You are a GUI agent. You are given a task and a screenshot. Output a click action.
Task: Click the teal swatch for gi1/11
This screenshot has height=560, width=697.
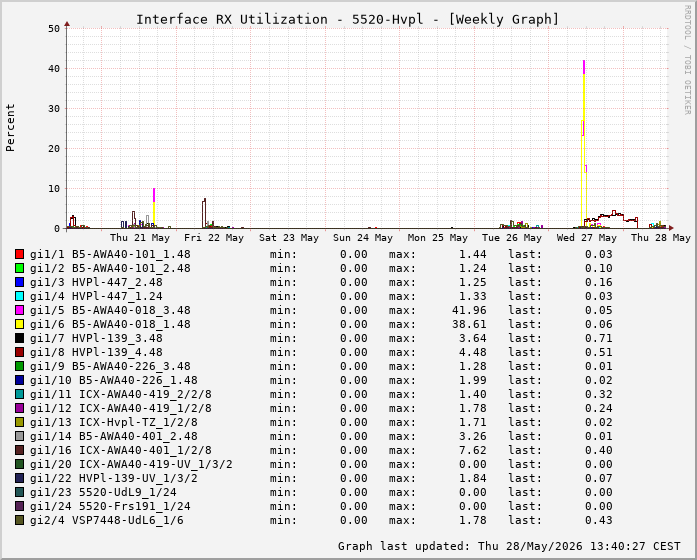[19, 394]
